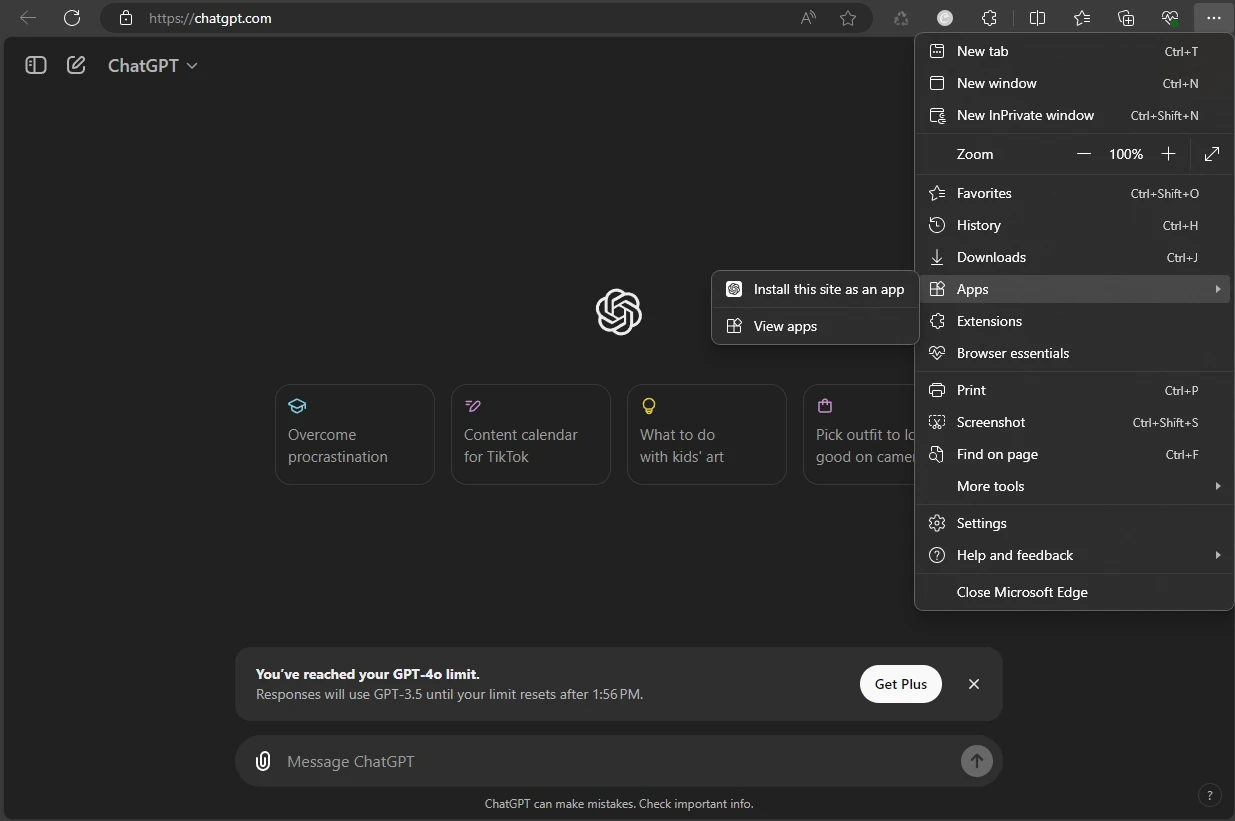Select Find on page
The image size is (1235, 821).
point(1074,454)
